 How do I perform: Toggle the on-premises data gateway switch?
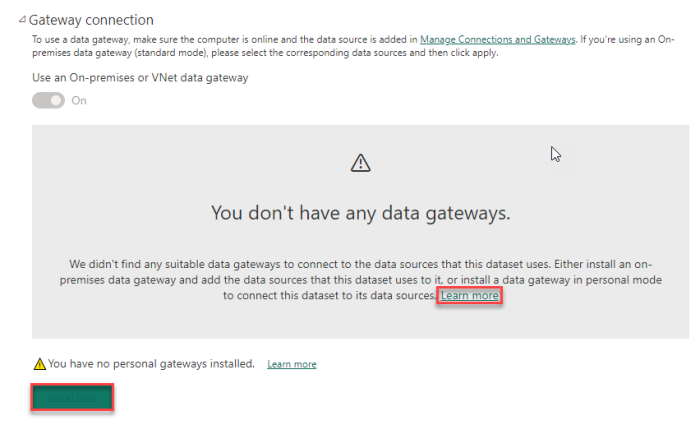pos(49,100)
